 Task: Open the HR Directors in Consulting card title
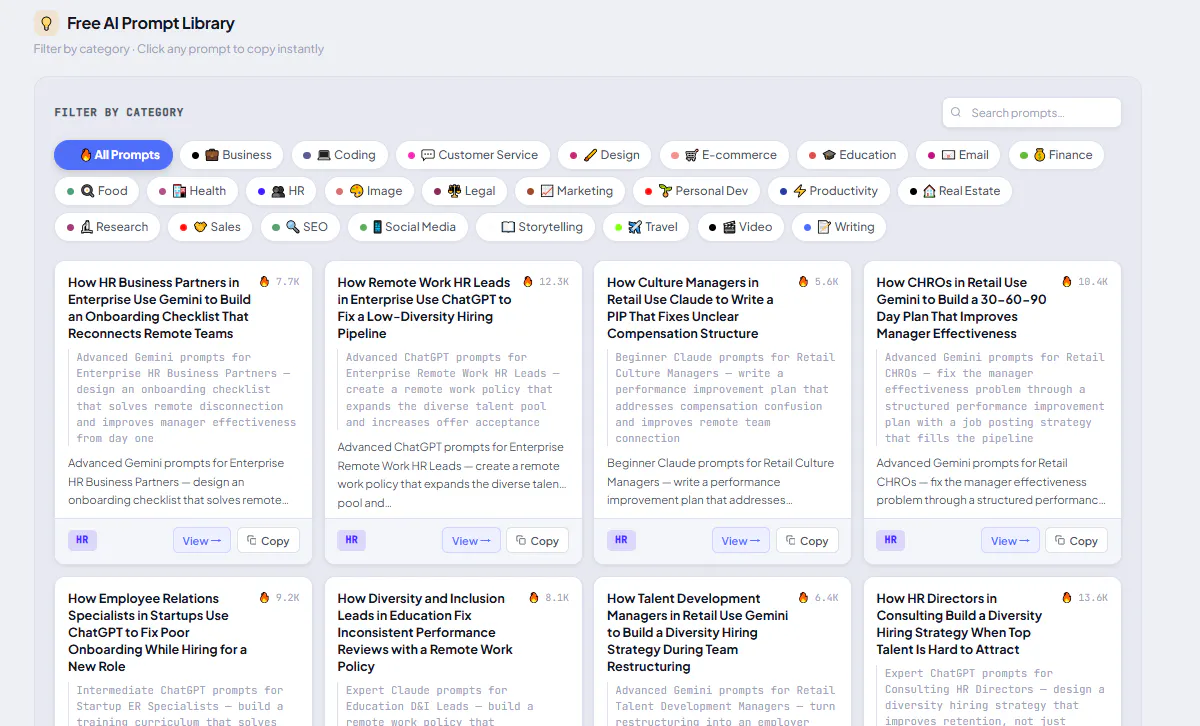pyautogui.click(x=959, y=624)
